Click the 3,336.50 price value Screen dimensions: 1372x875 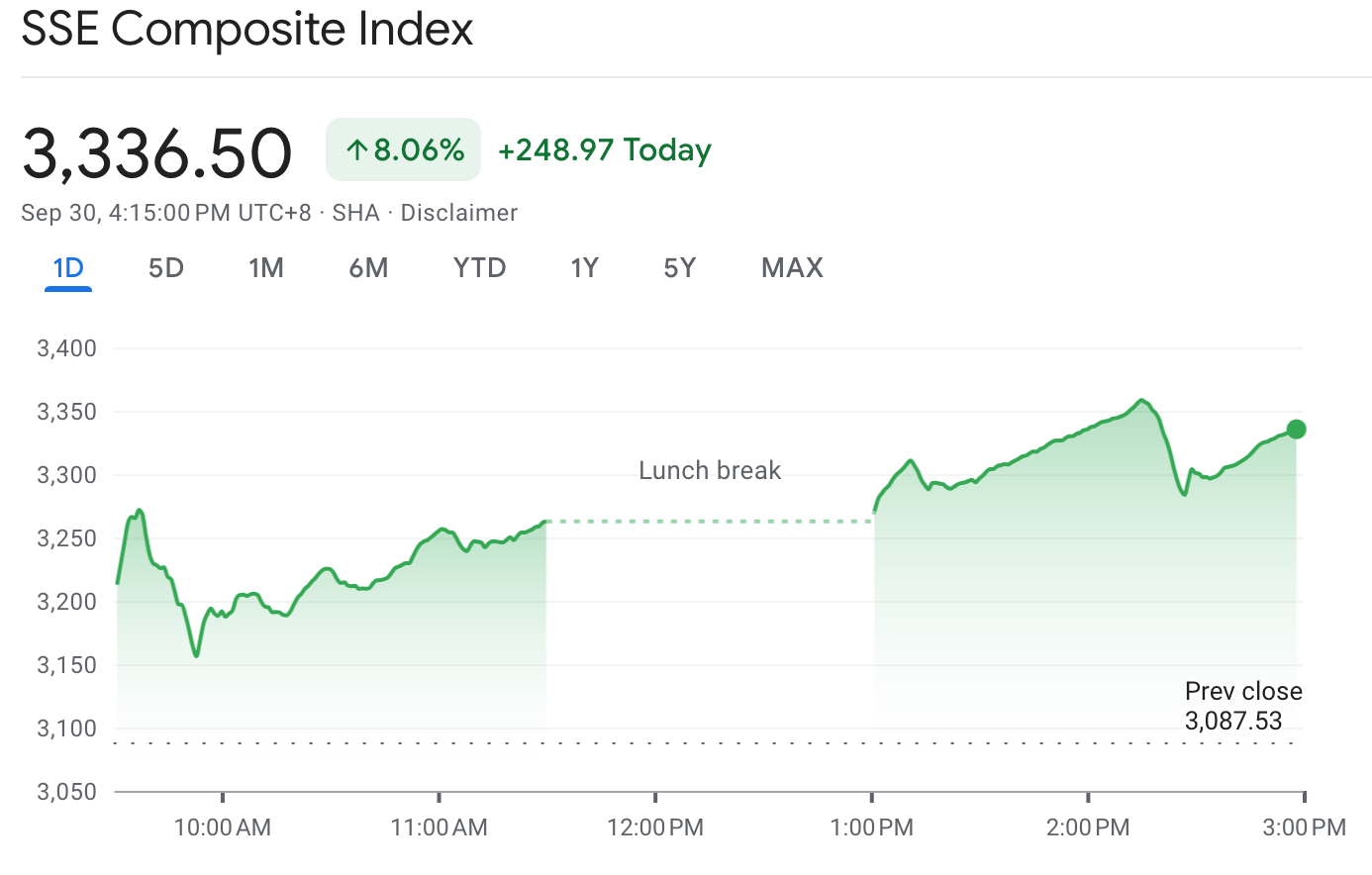158,150
